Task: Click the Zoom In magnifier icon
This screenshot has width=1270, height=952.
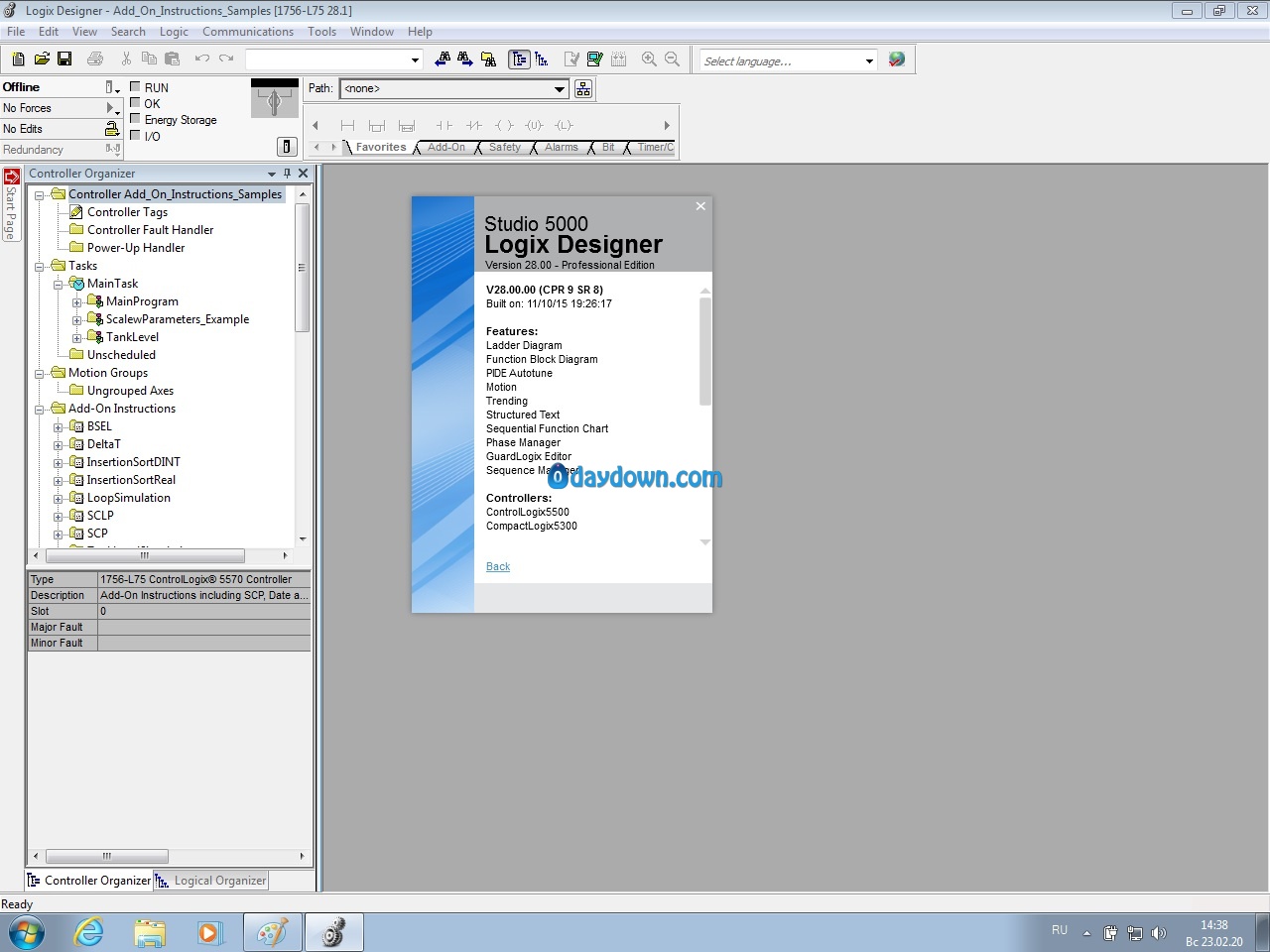Action: pyautogui.click(x=649, y=59)
